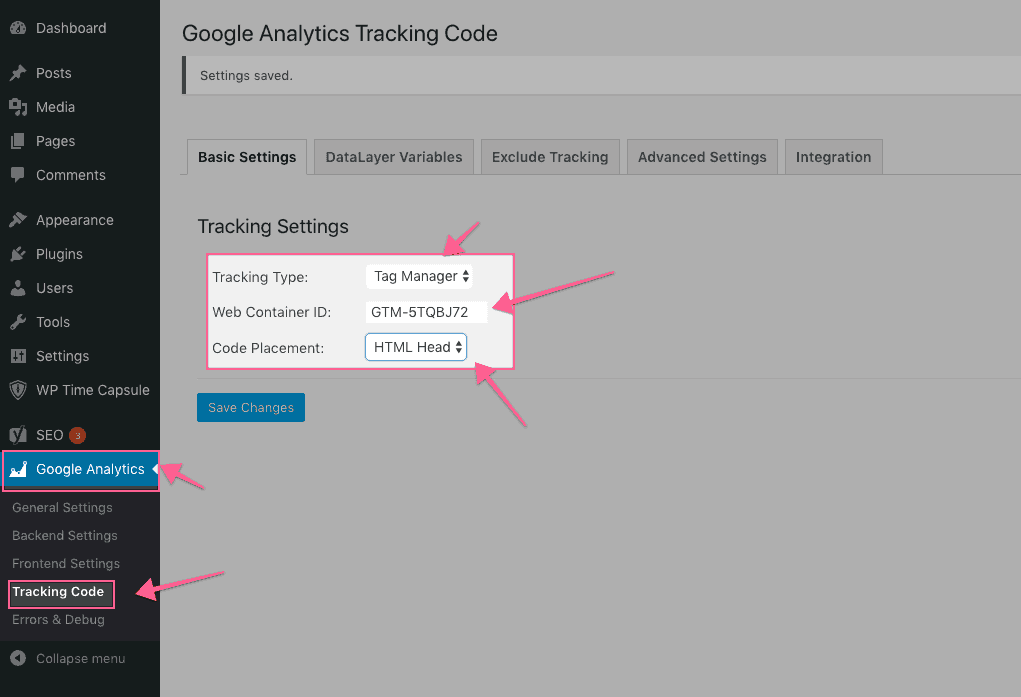The image size is (1021, 697).
Task: Click the 'Tracking Type:' label
Action: (x=260, y=277)
